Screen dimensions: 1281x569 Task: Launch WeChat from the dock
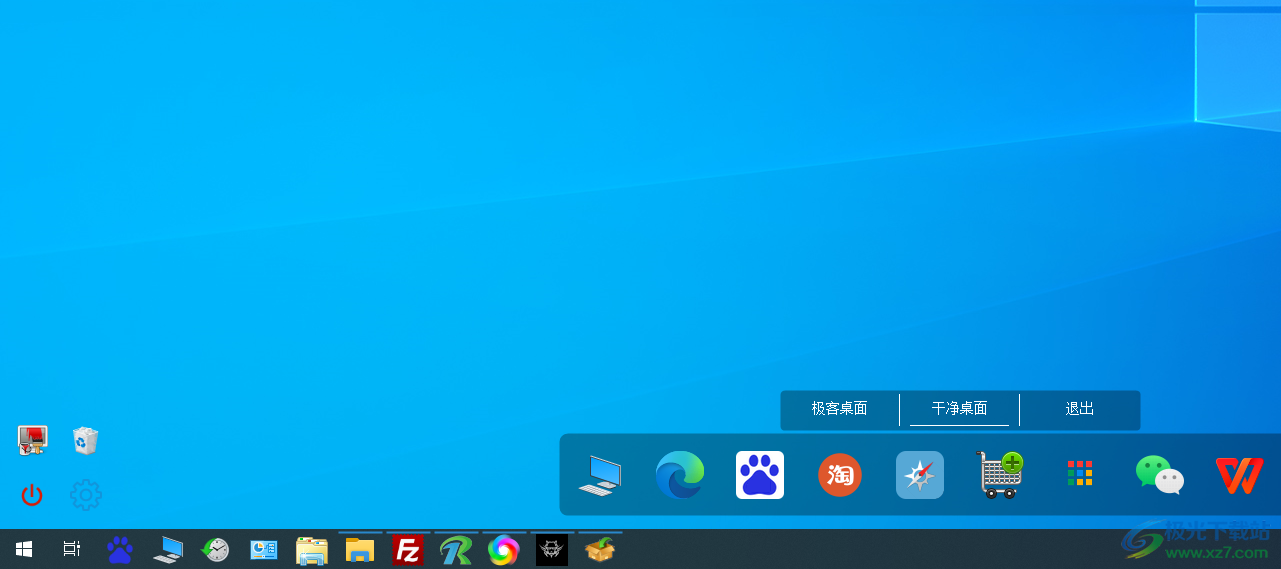click(x=1160, y=475)
